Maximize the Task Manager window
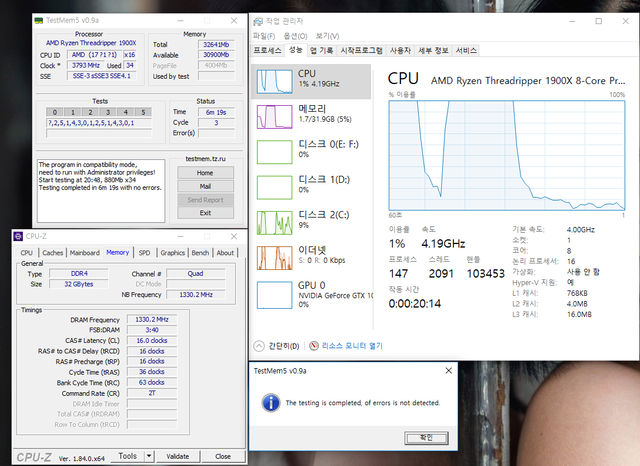640x466 pixels. pyautogui.click(x=599, y=21)
